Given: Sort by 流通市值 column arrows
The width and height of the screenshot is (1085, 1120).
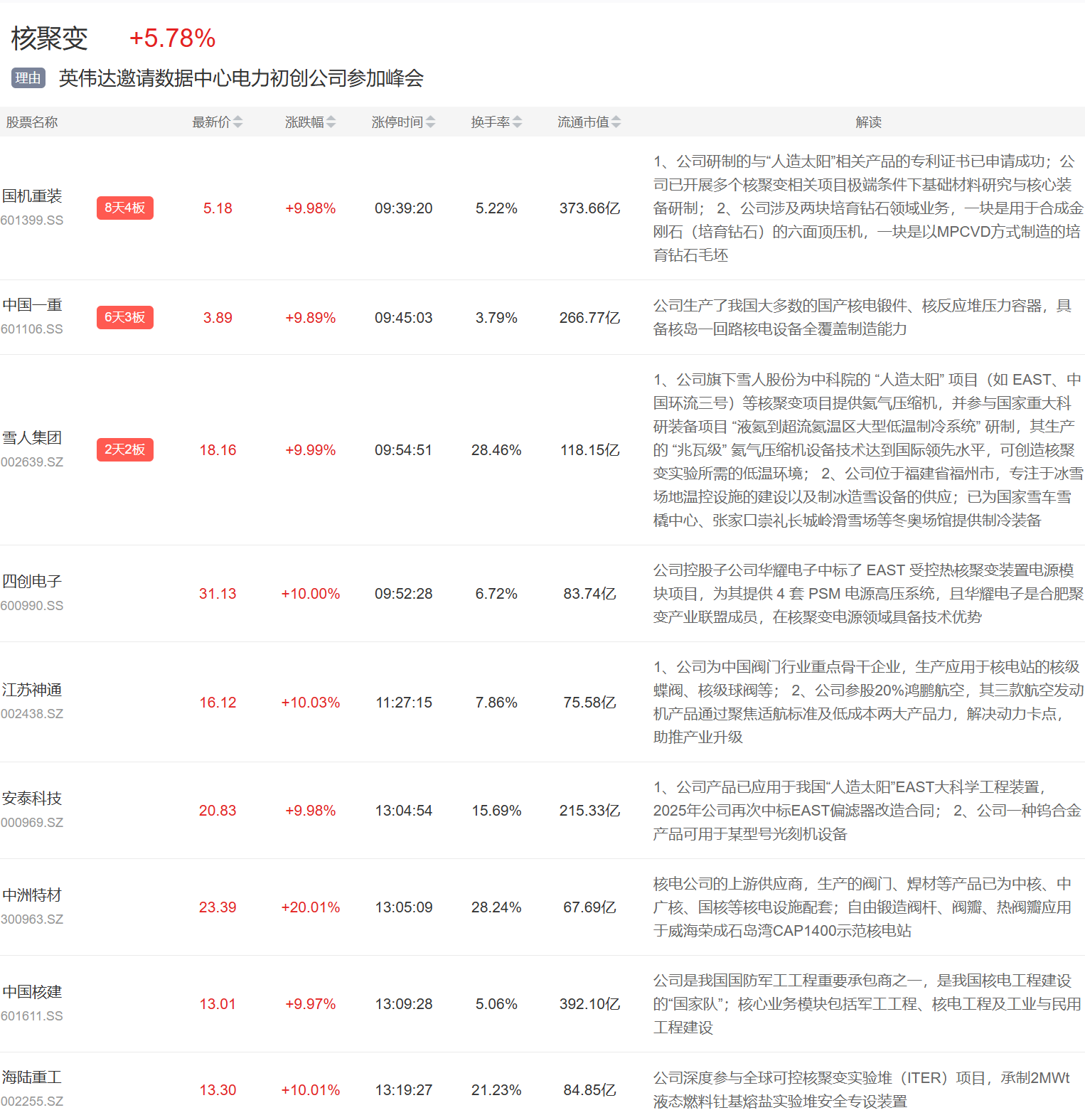Looking at the screenshot, I should (616, 122).
